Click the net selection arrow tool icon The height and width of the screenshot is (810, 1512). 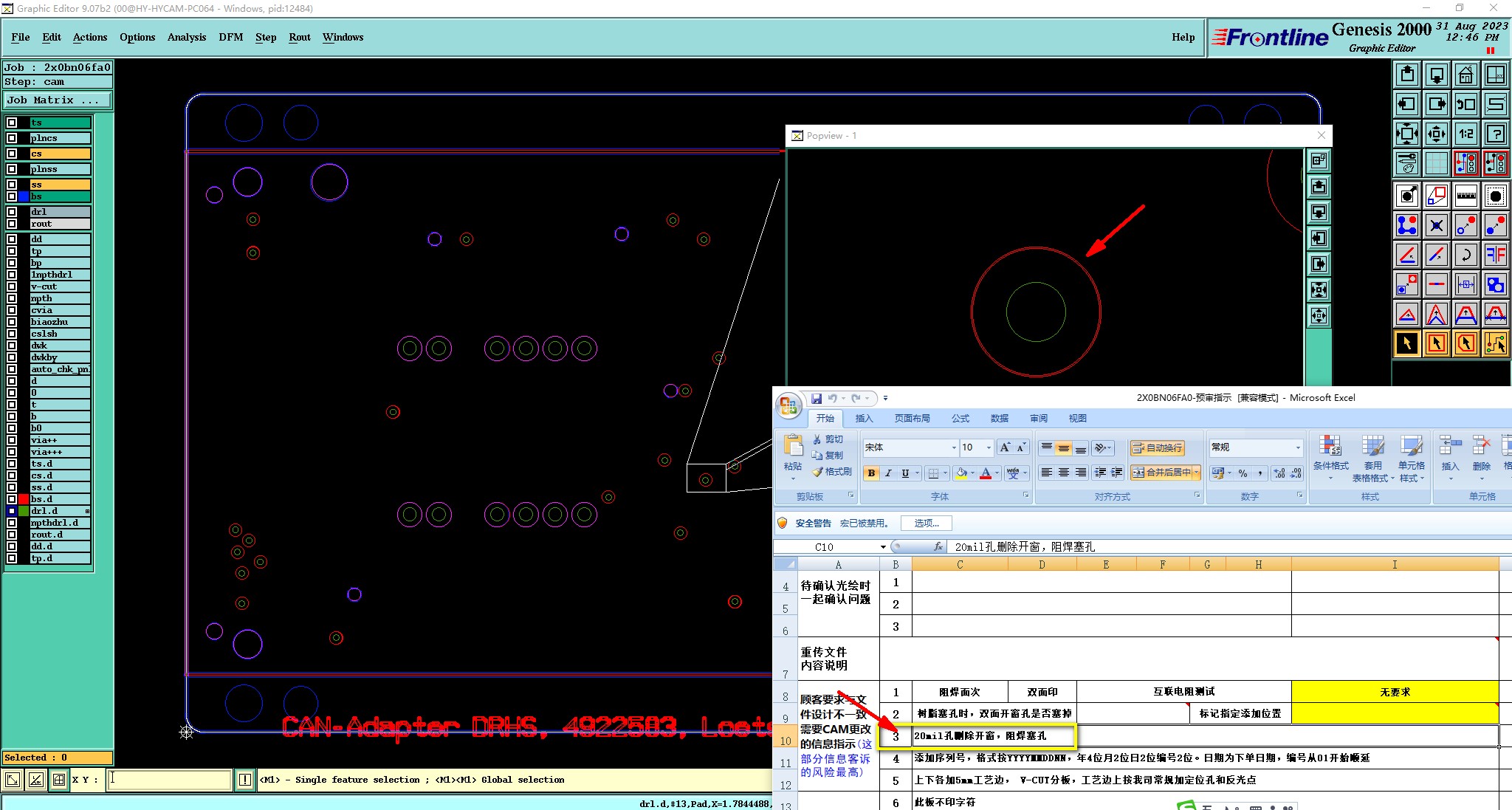[1495, 343]
